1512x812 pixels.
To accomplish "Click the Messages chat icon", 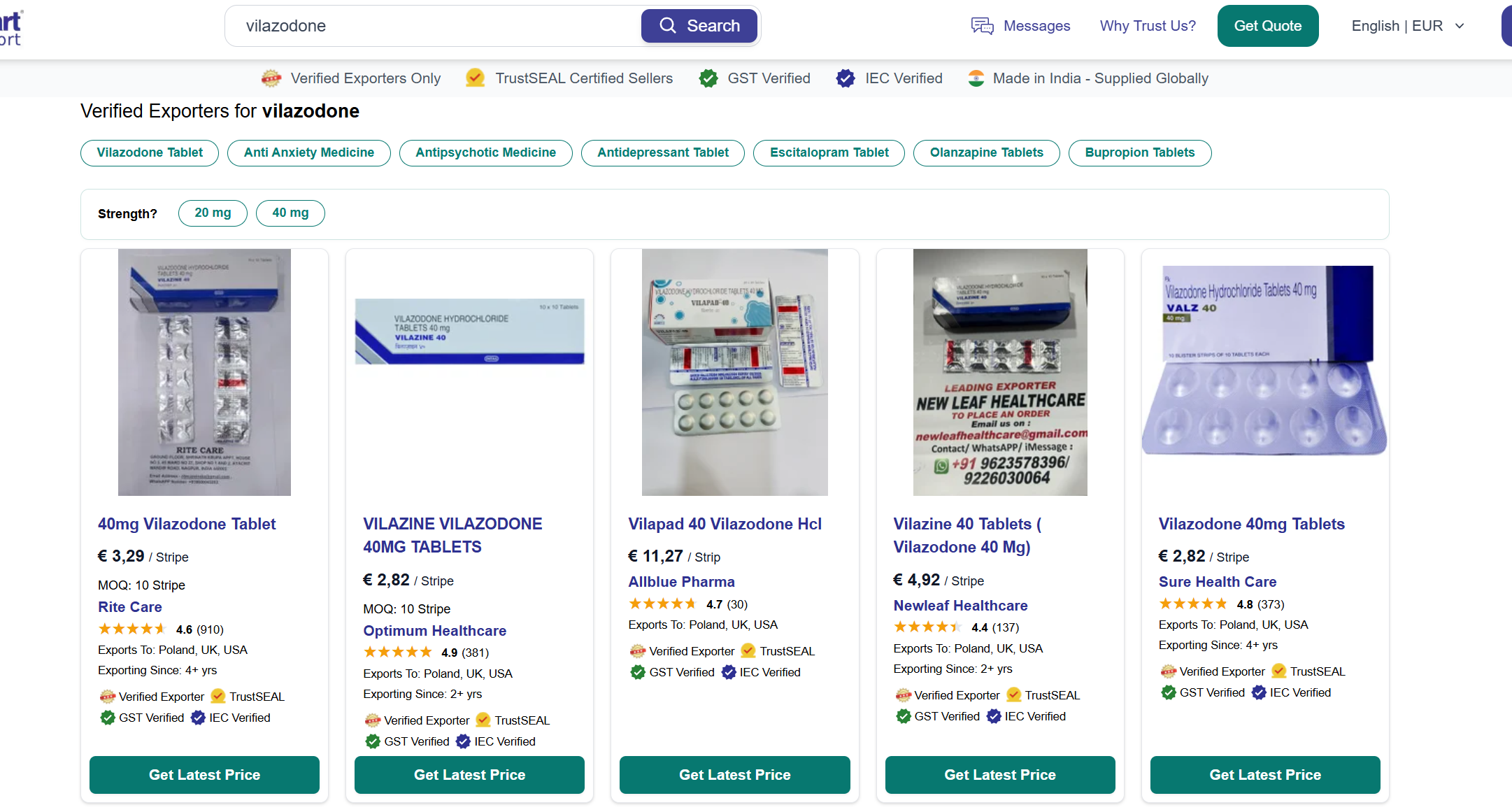I will tap(982, 26).
